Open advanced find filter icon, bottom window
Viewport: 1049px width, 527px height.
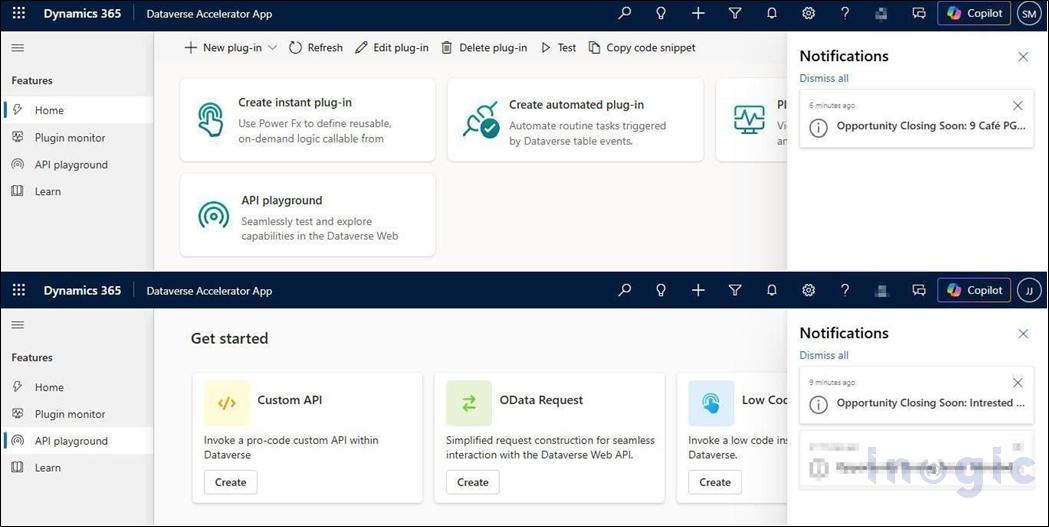pyautogui.click(x=735, y=290)
